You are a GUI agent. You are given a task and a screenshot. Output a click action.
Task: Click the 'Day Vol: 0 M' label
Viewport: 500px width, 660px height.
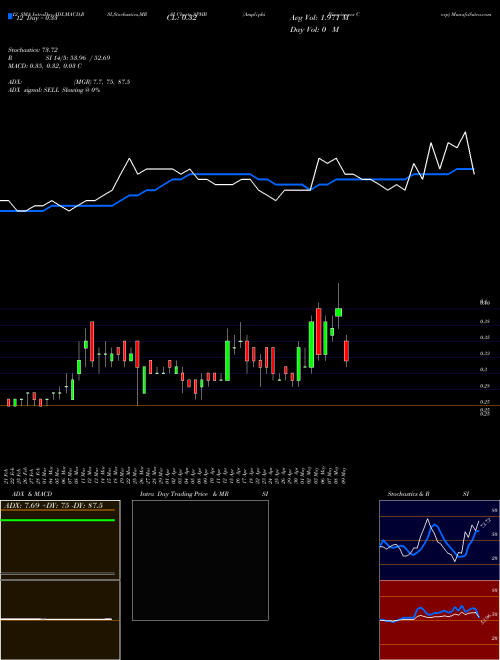[x=314, y=30]
